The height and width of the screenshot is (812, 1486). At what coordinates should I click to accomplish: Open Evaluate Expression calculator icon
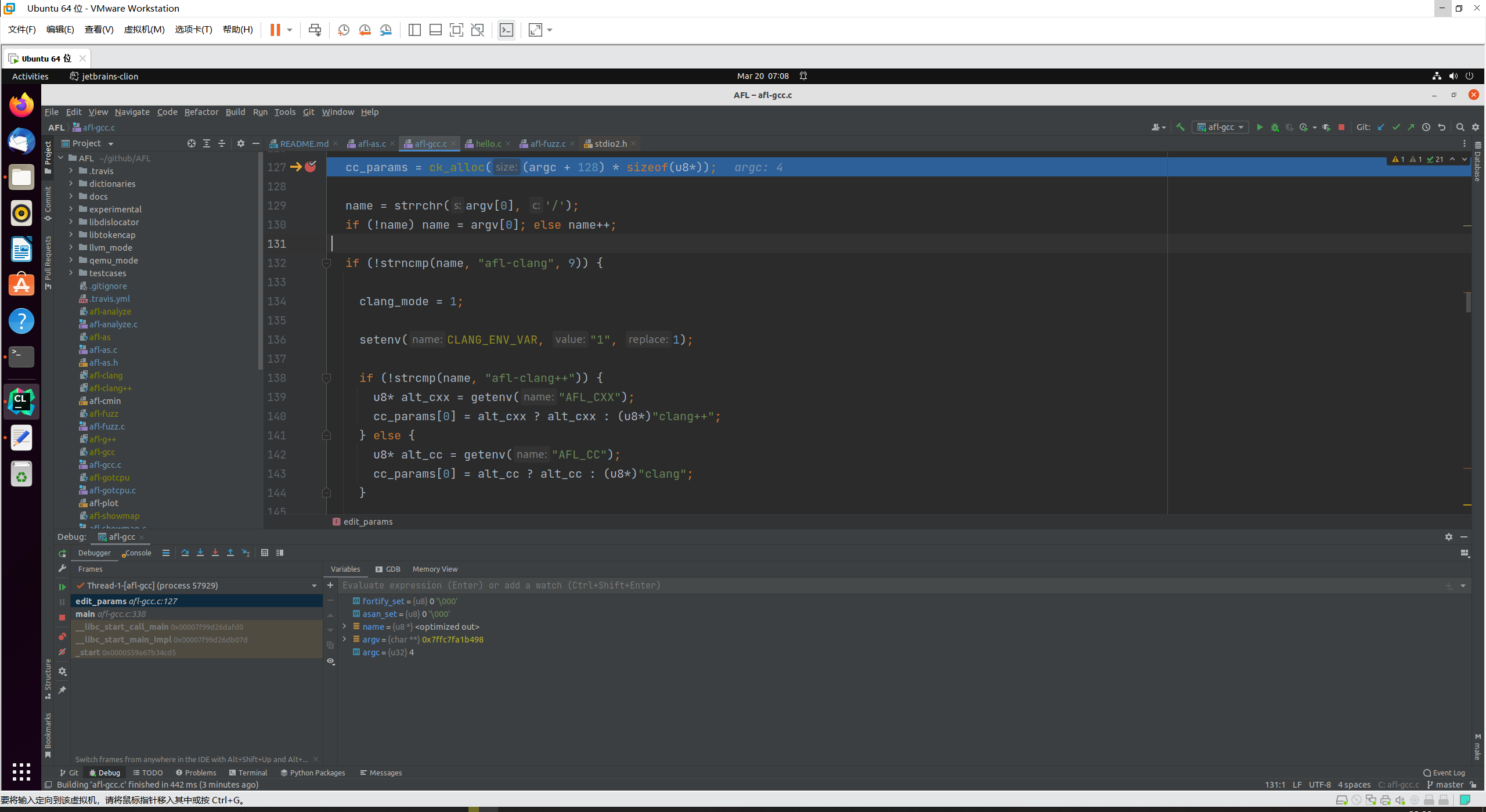[x=265, y=553]
